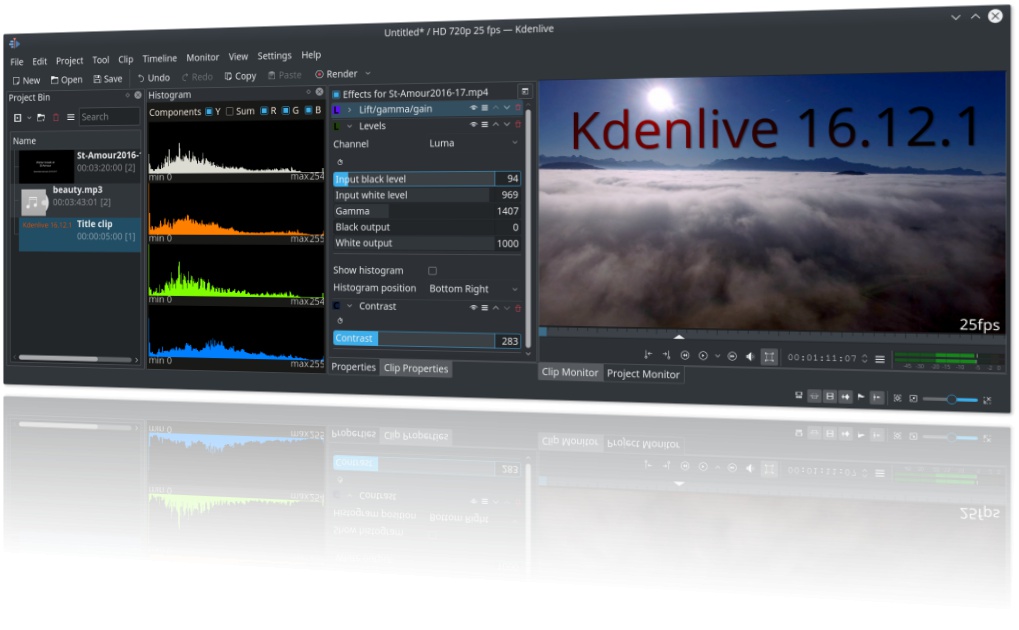Open the Channel dropdown set to Luma

(473, 144)
